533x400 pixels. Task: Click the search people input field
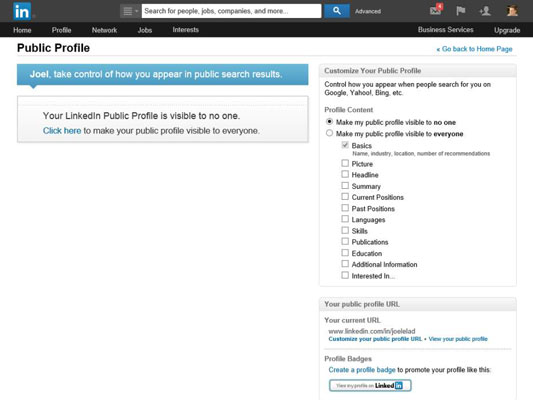pyautogui.click(x=231, y=11)
